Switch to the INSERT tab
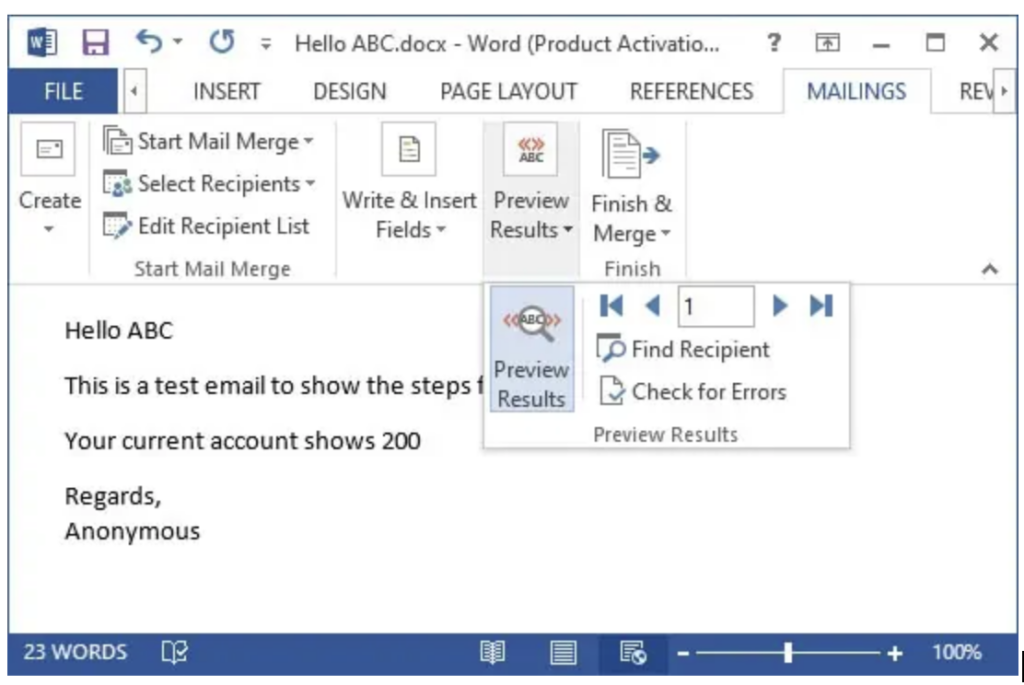Screen dimensions: 1024x685 [x=226, y=91]
